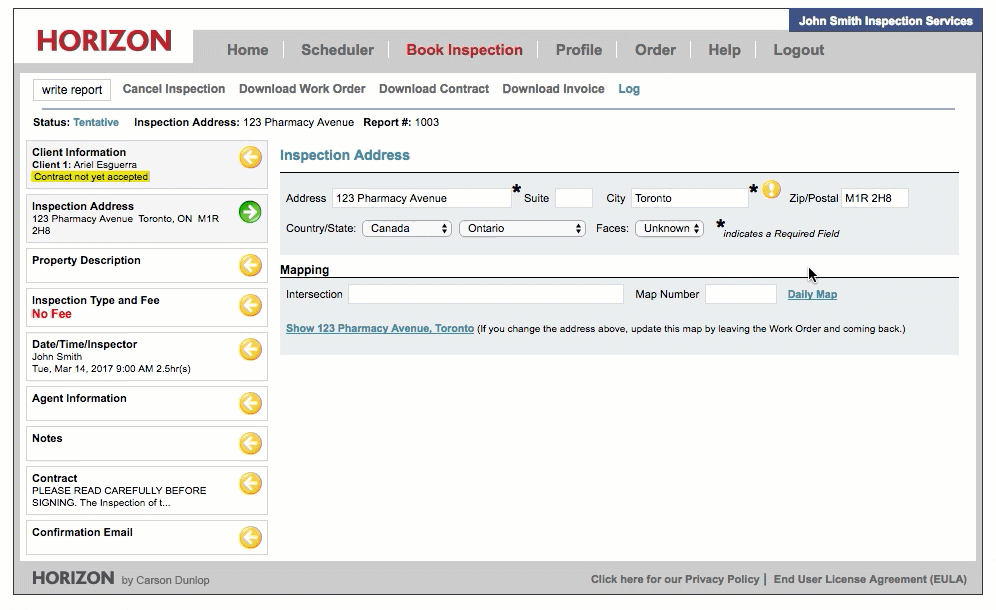Click the arrow icon for Confirmation Email
The width and height of the screenshot is (996, 610).
coord(250,537)
